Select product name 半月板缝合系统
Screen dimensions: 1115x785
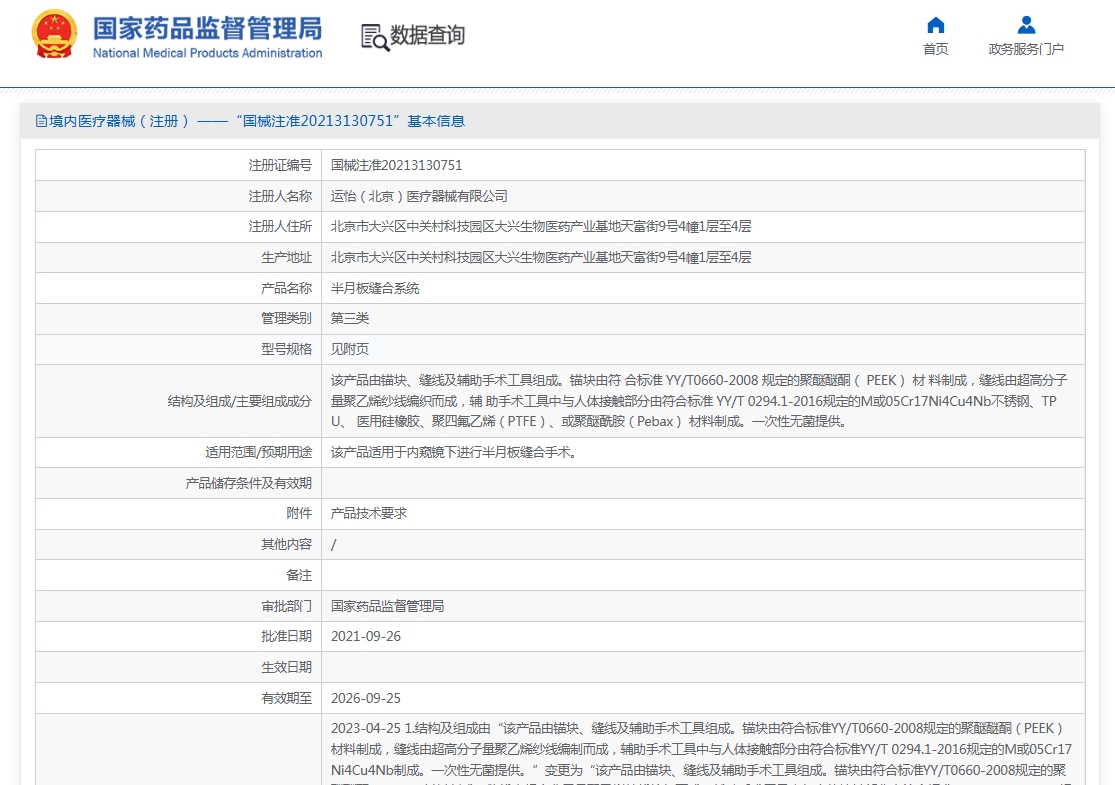pos(375,288)
